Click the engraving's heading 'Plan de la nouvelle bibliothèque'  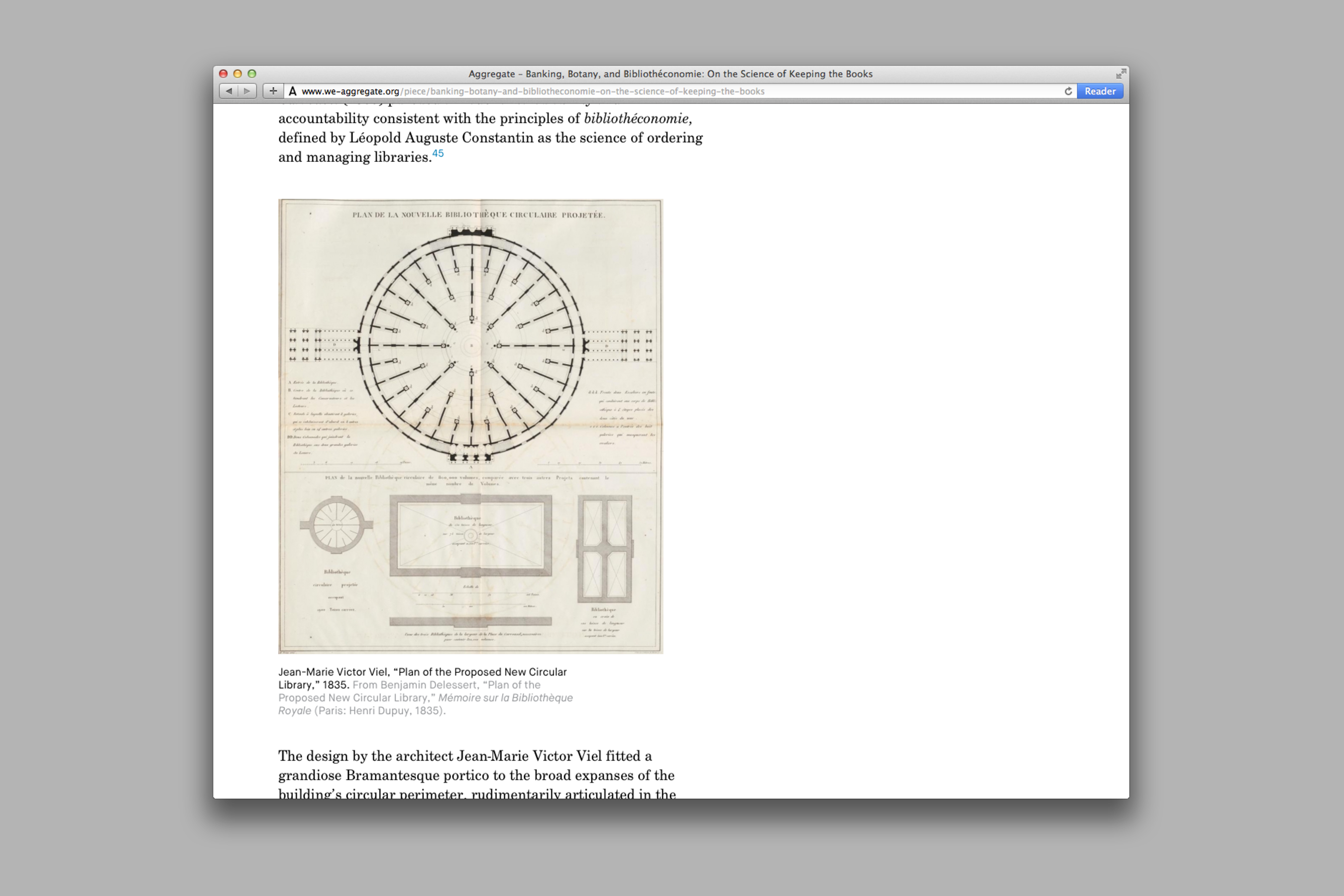[x=478, y=215]
